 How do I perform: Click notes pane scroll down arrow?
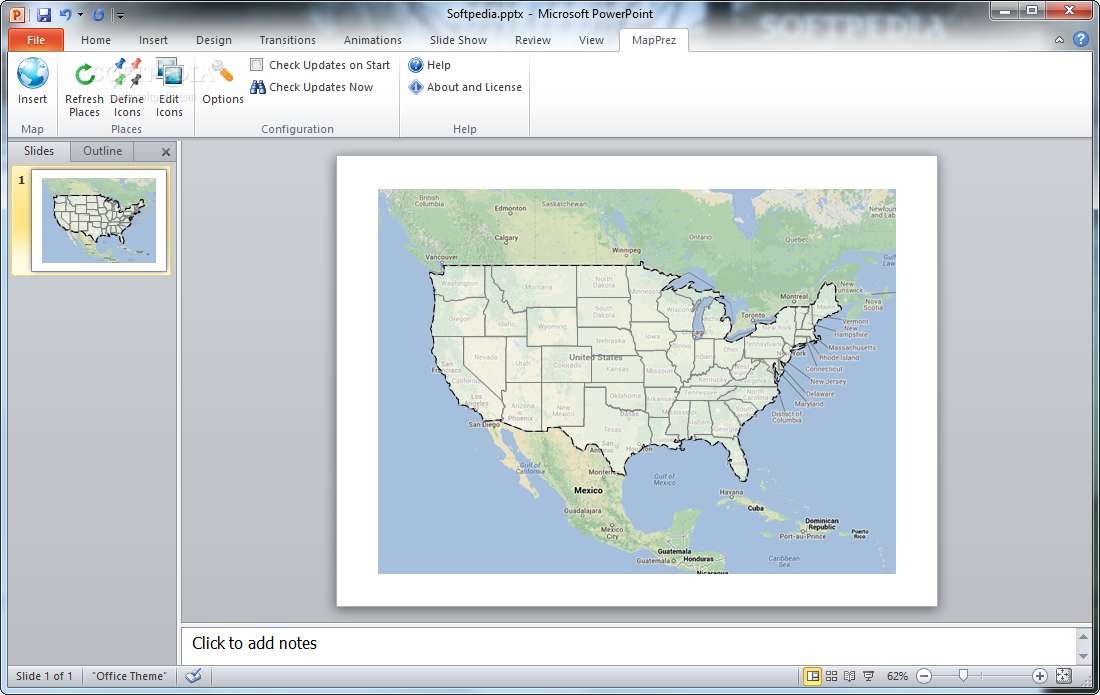[1083, 656]
